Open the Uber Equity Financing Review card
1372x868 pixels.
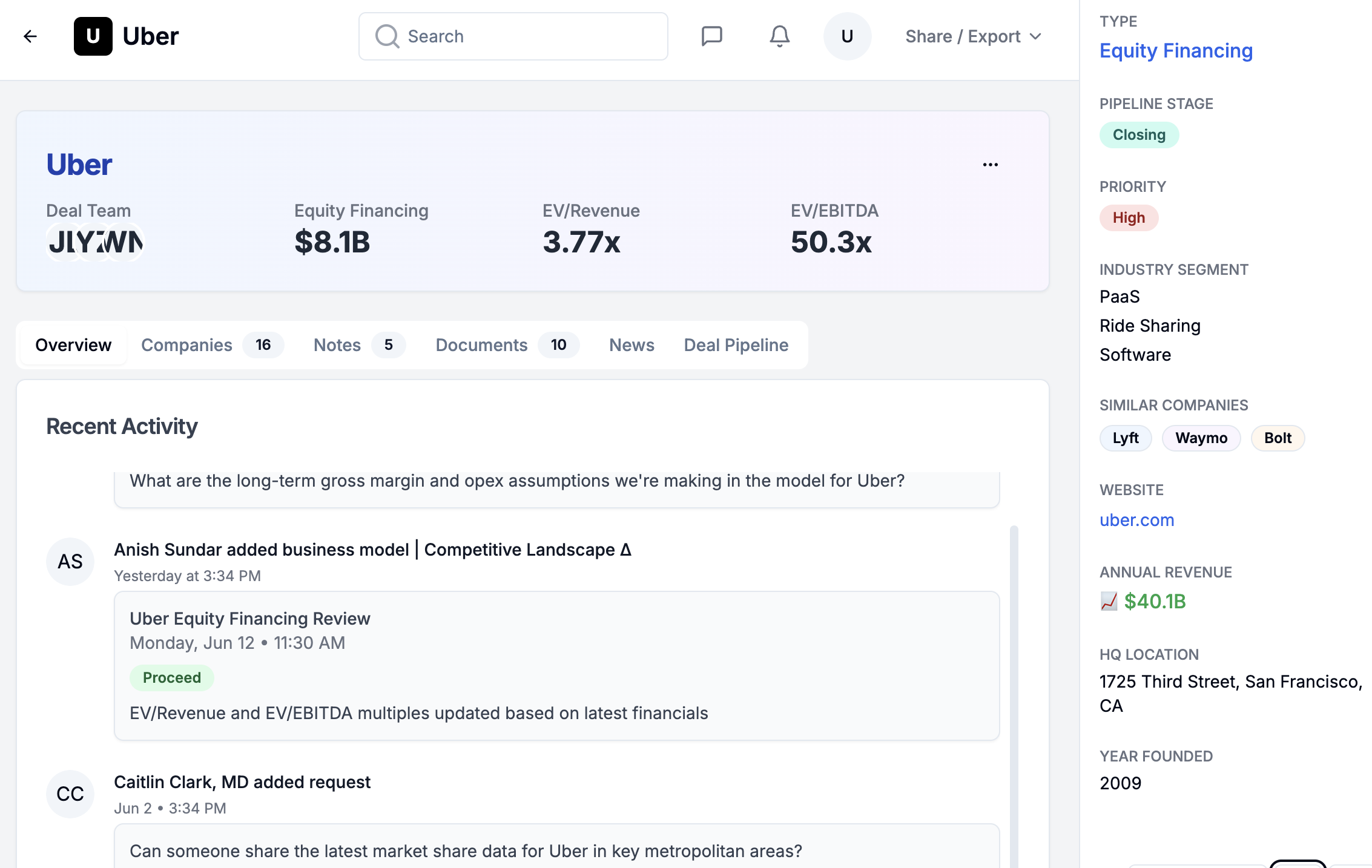tap(556, 666)
